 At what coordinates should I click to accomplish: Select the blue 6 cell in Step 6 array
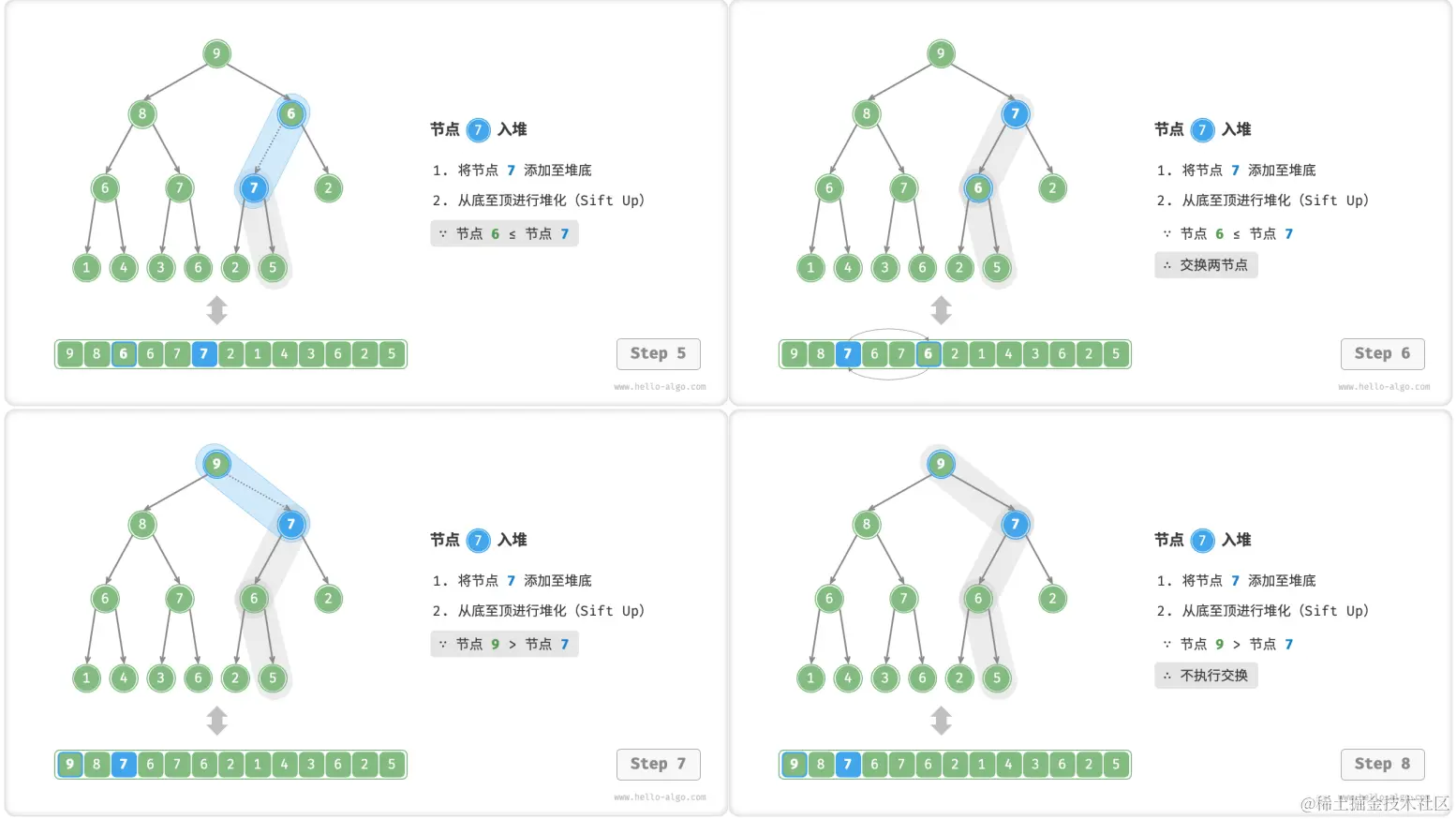point(928,354)
